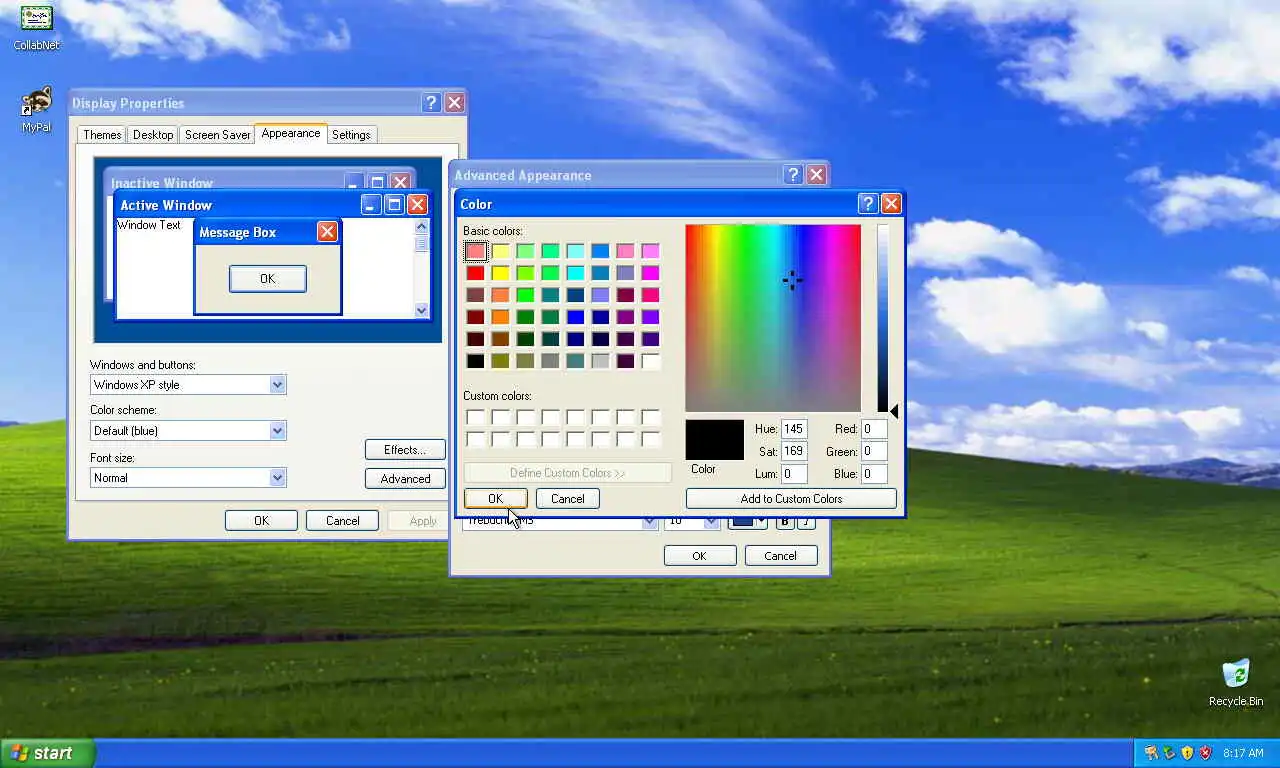This screenshot has height=768, width=1280.
Task: Click the Sat input field
Action: (794, 452)
